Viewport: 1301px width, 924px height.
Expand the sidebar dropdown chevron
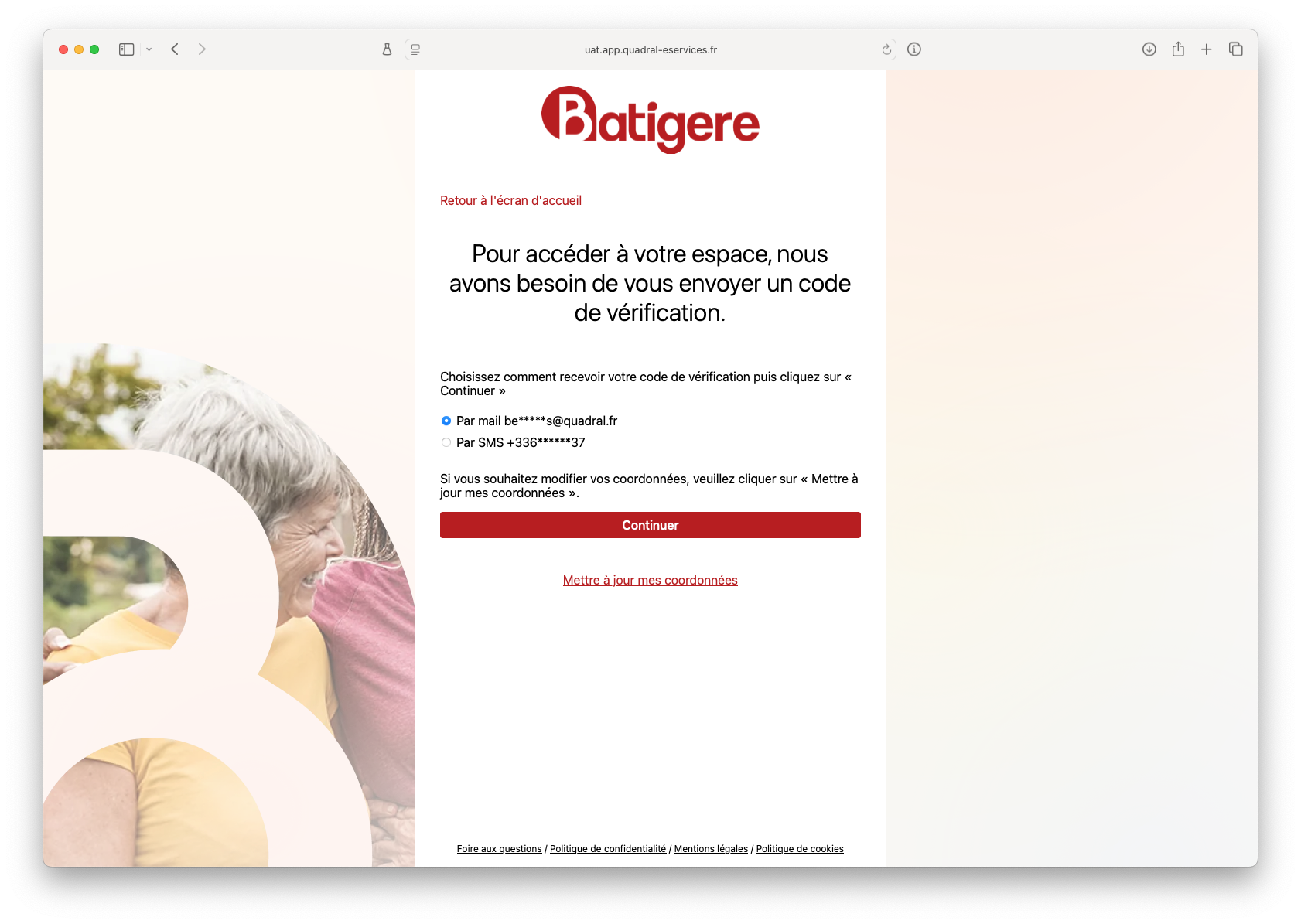click(x=149, y=49)
